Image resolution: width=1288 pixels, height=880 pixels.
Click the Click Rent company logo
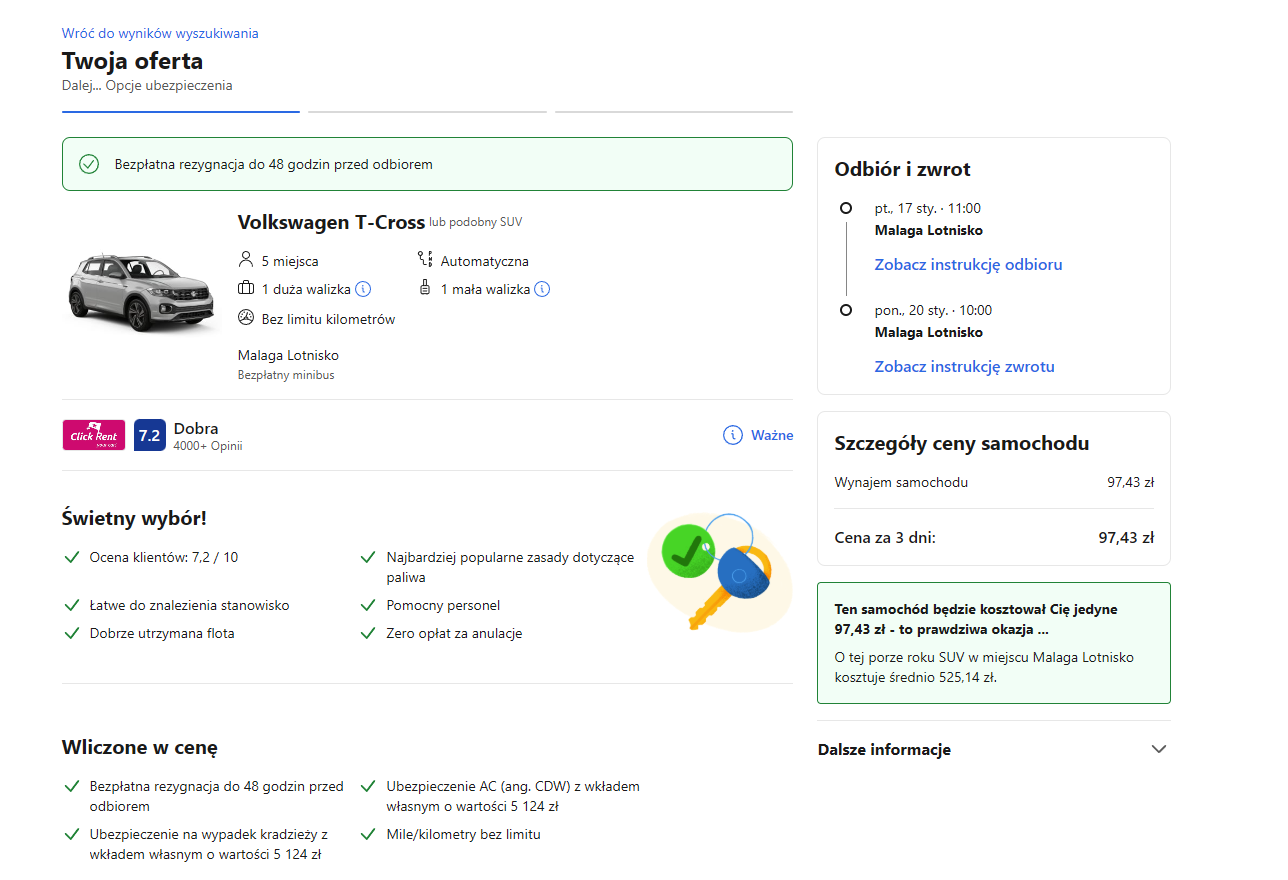click(94, 435)
